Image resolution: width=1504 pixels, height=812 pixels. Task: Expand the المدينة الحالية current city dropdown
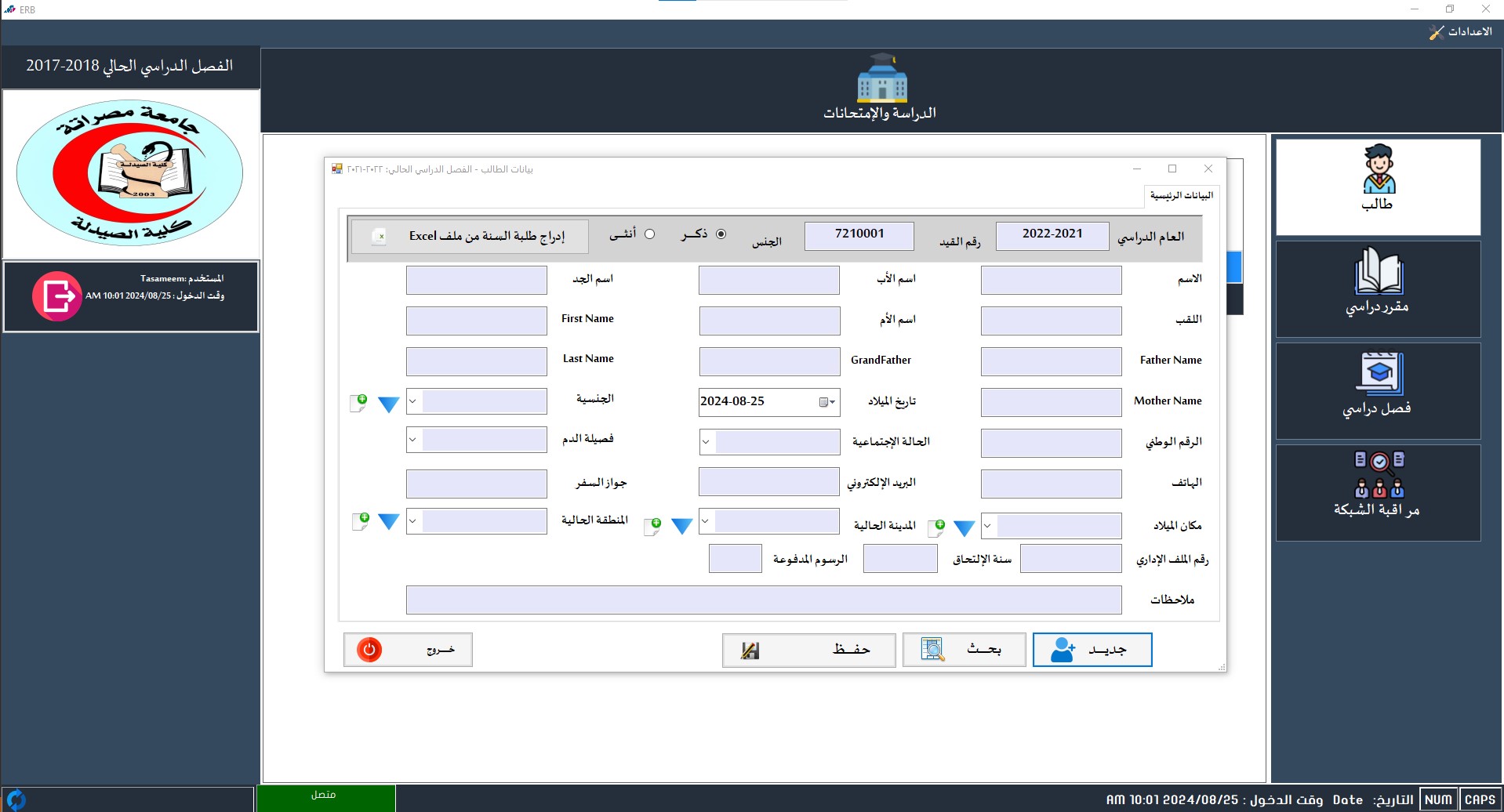pos(706,521)
